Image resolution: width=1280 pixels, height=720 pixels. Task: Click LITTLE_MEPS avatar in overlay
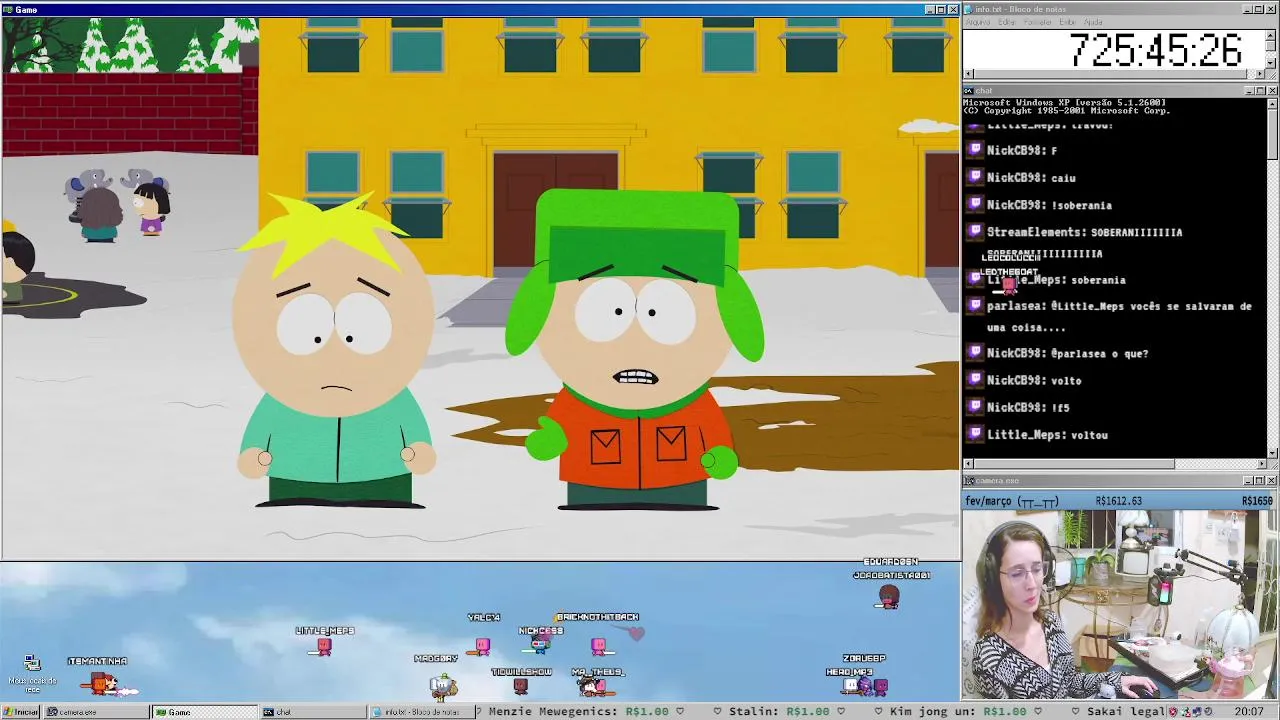324,647
